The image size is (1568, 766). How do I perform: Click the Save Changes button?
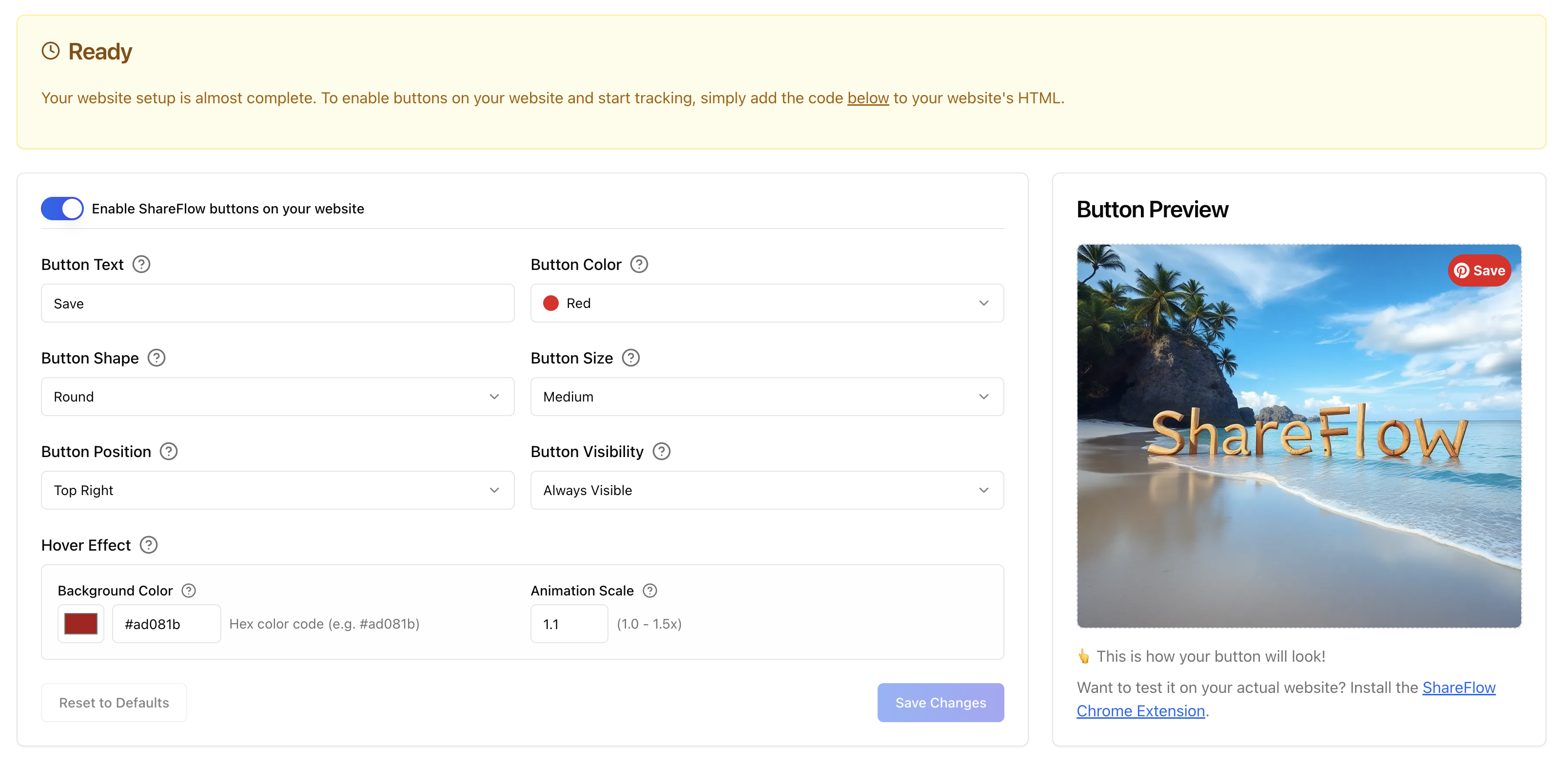click(940, 702)
